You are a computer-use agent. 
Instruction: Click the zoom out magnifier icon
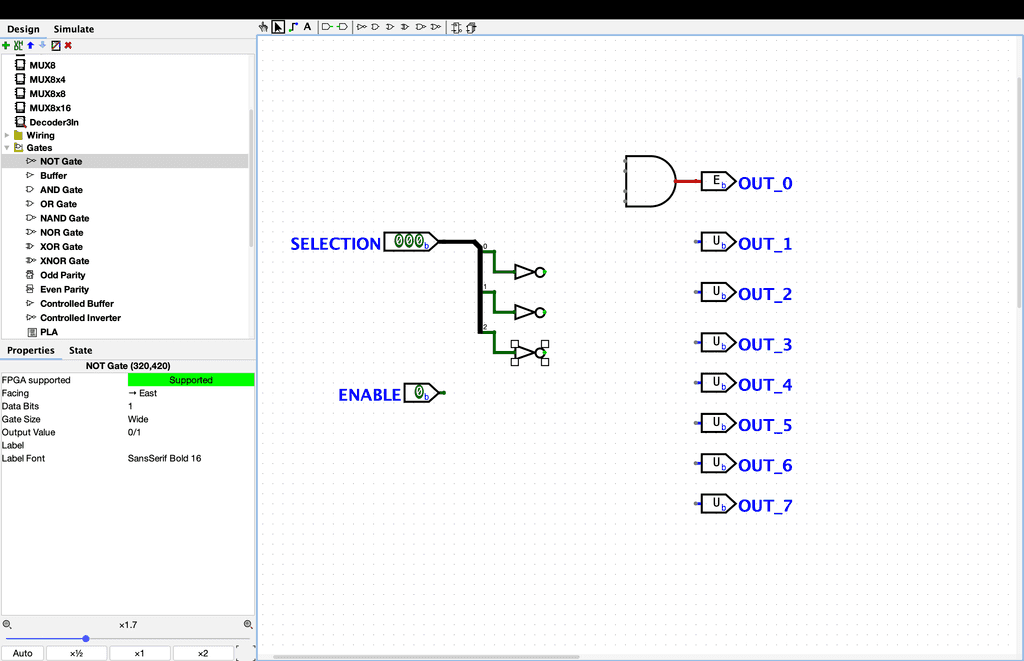pos(7,624)
